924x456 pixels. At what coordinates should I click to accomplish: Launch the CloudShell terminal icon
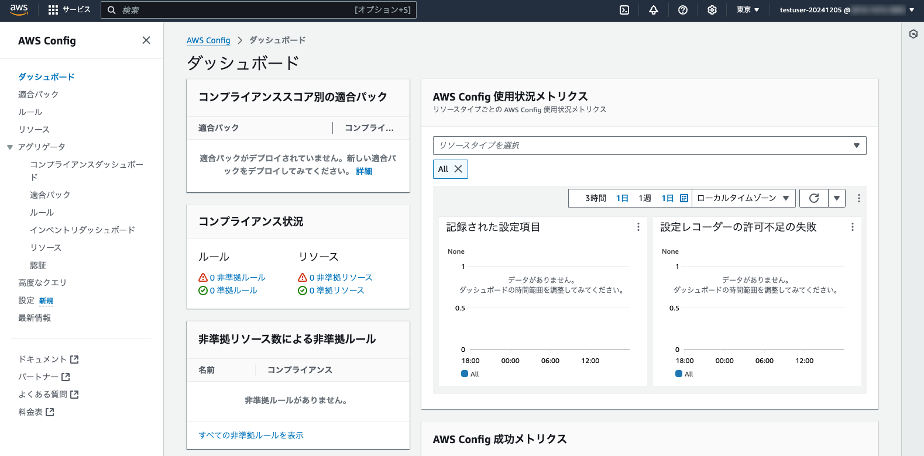624,10
